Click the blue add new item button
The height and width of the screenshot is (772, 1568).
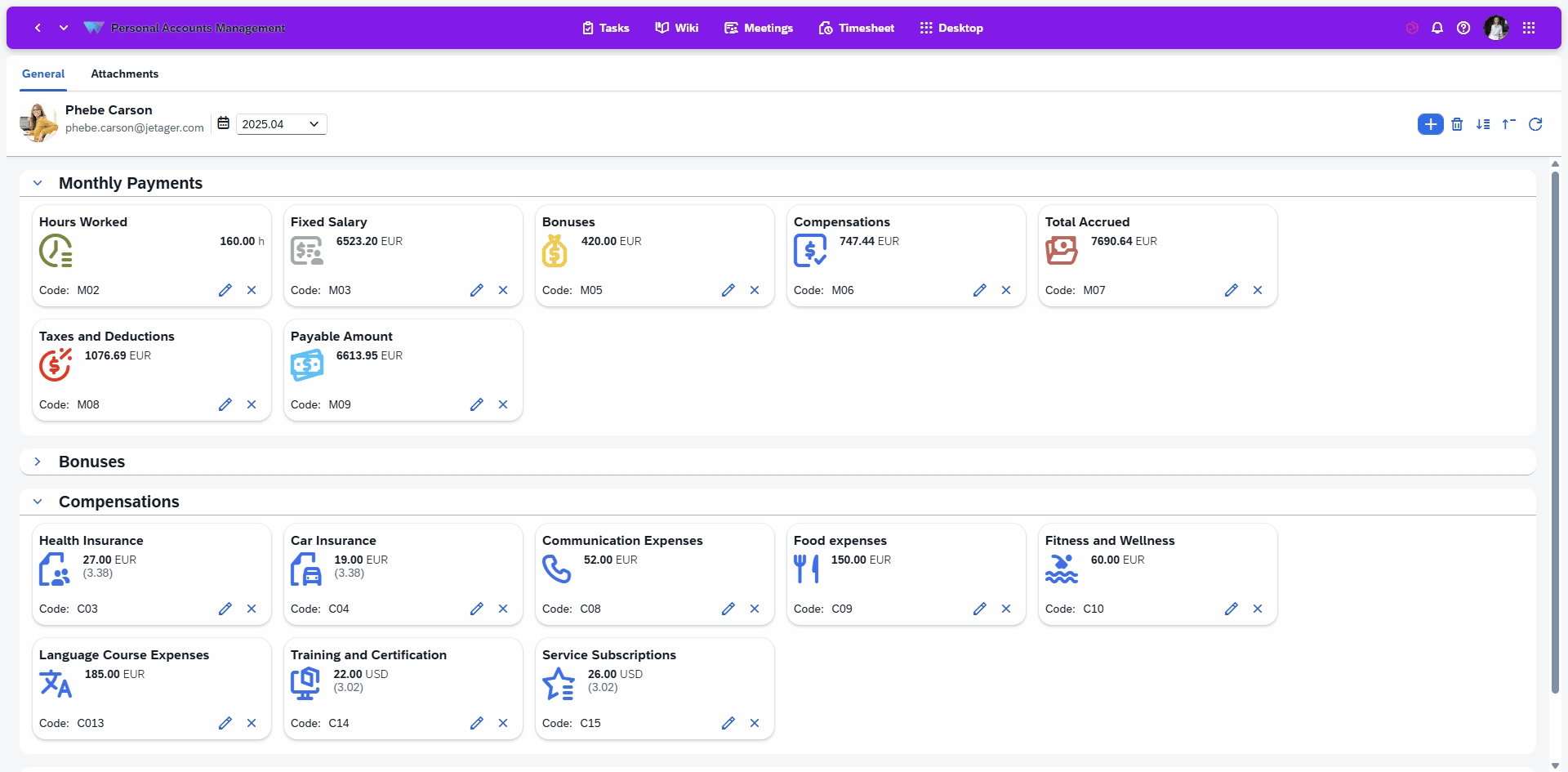click(x=1430, y=124)
